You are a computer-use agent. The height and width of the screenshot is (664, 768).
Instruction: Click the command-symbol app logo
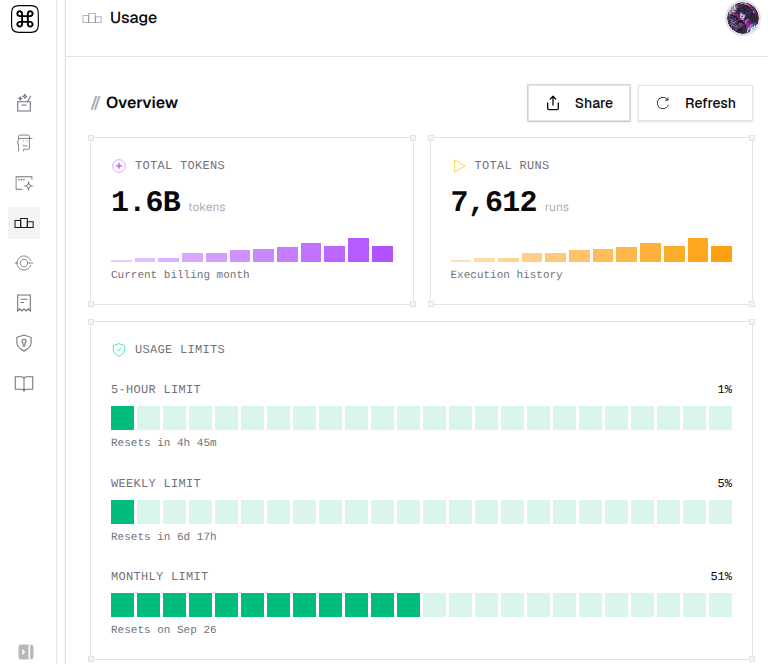point(24,19)
